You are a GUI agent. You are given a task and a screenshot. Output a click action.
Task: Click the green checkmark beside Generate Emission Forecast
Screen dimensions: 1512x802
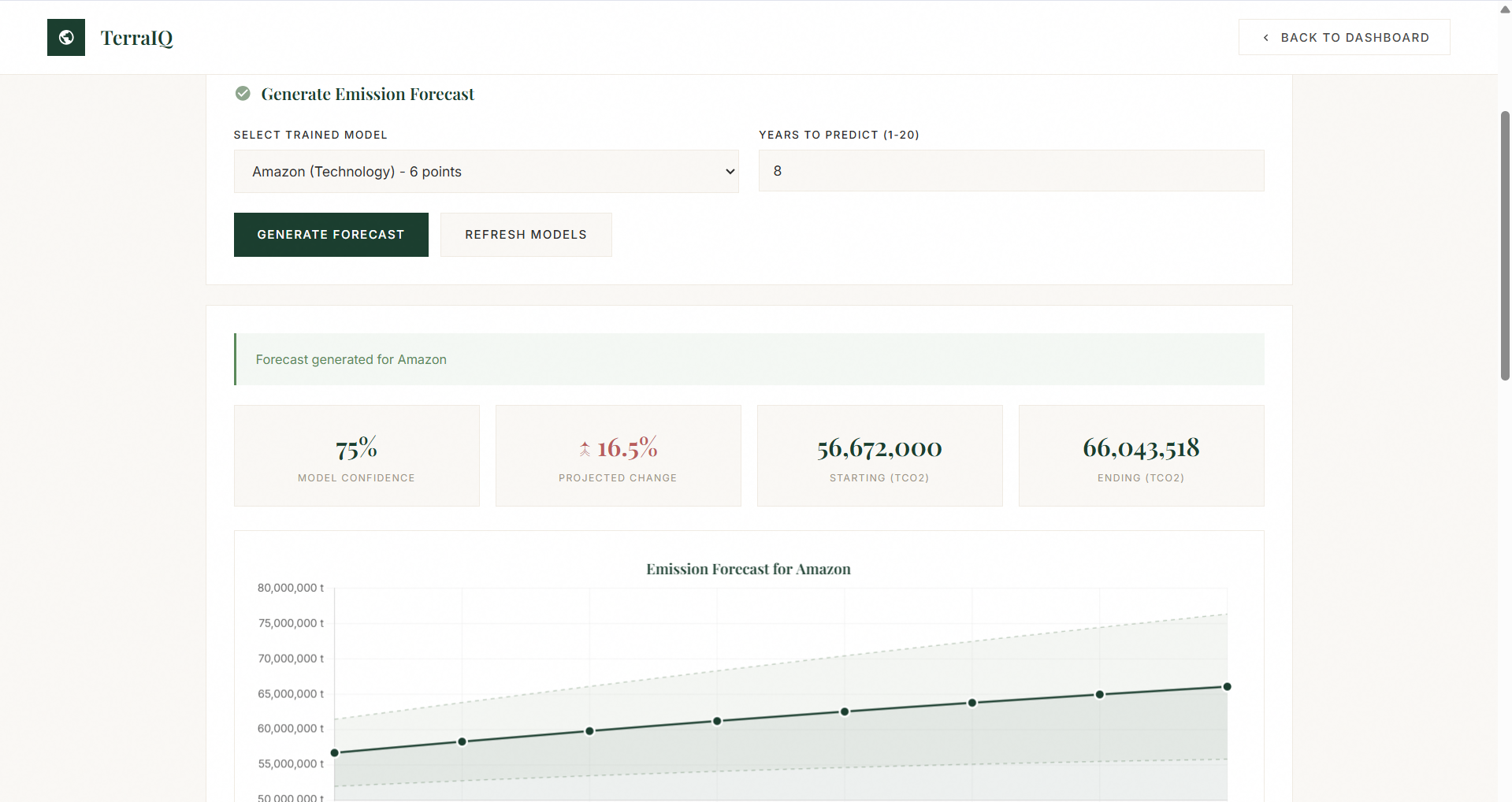pos(243,94)
